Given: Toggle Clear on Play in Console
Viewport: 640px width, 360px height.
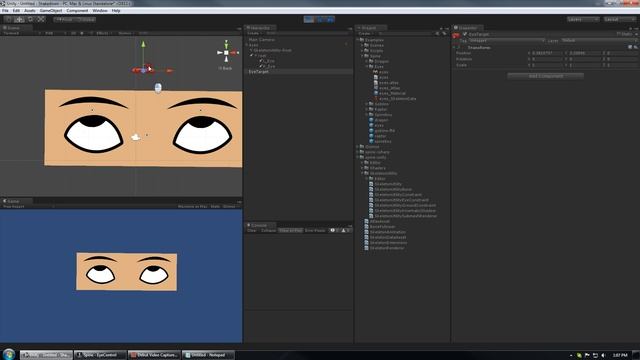Looking at the screenshot, I should pyautogui.click(x=290, y=231).
